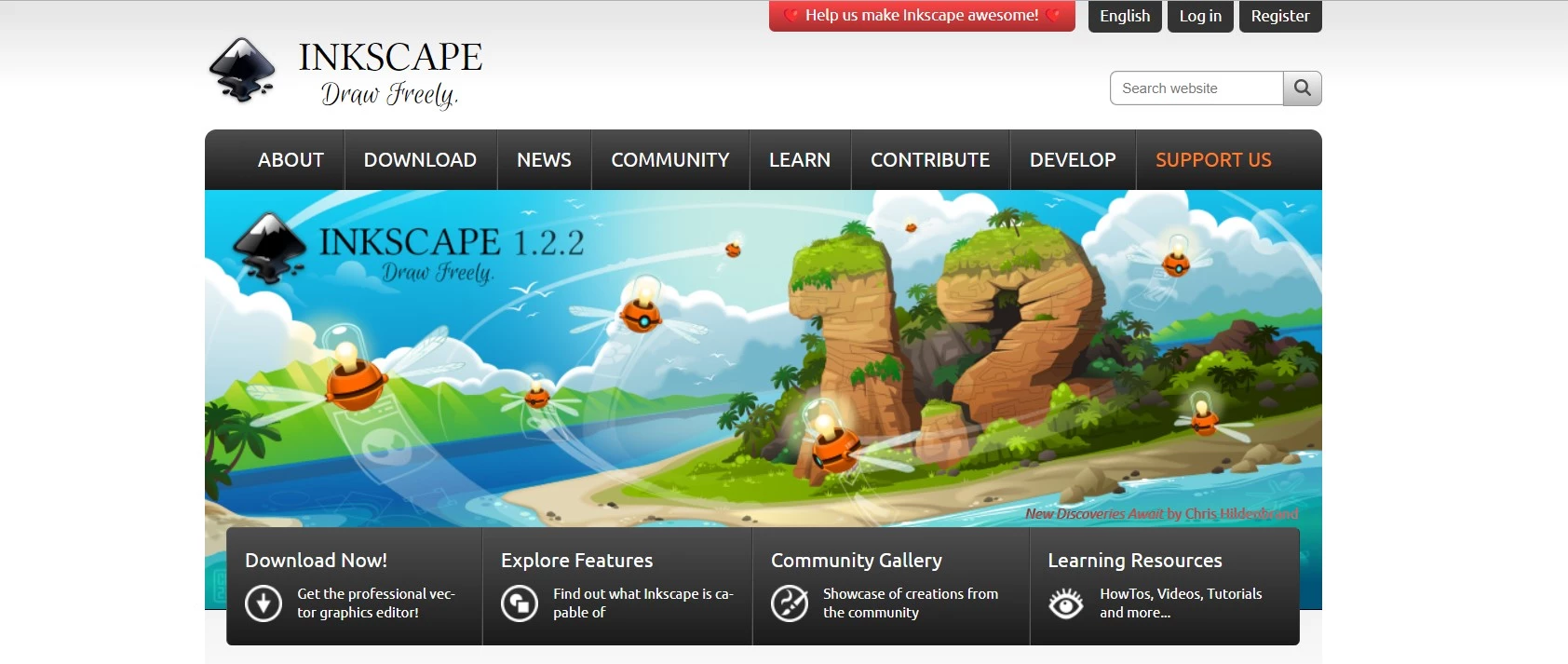
Task: Open the About menu
Action: tap(291, 160)
